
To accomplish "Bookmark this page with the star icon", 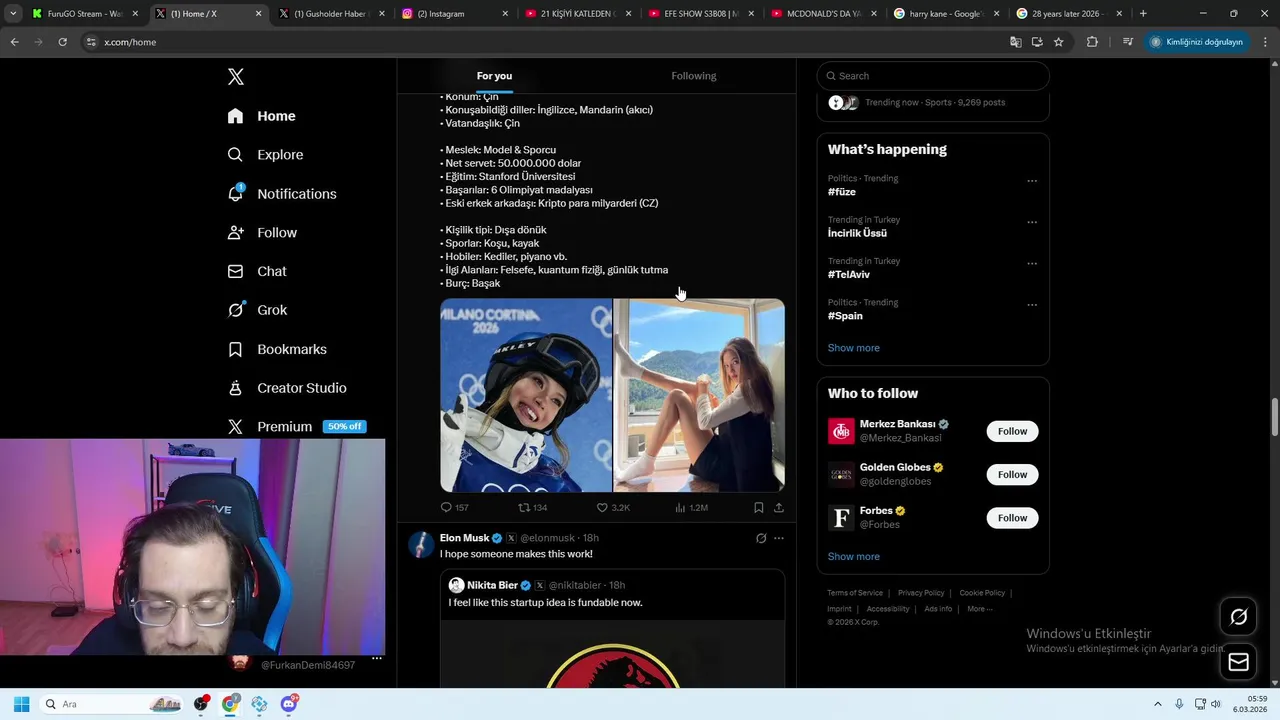I will click(x=1058, y=42).
